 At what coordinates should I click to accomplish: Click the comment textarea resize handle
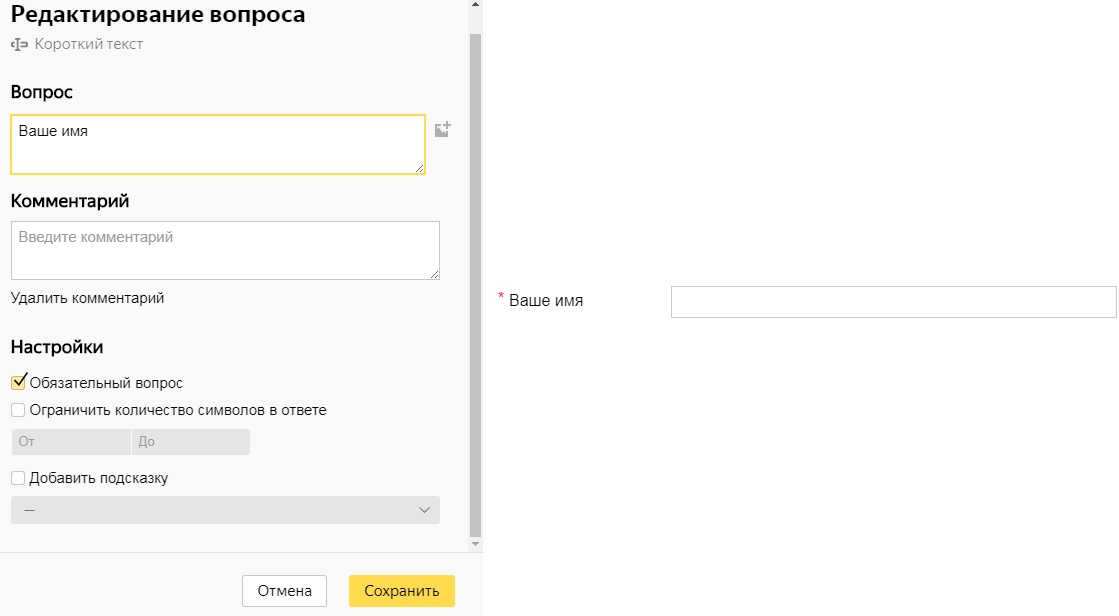click(x=433, y=273)
